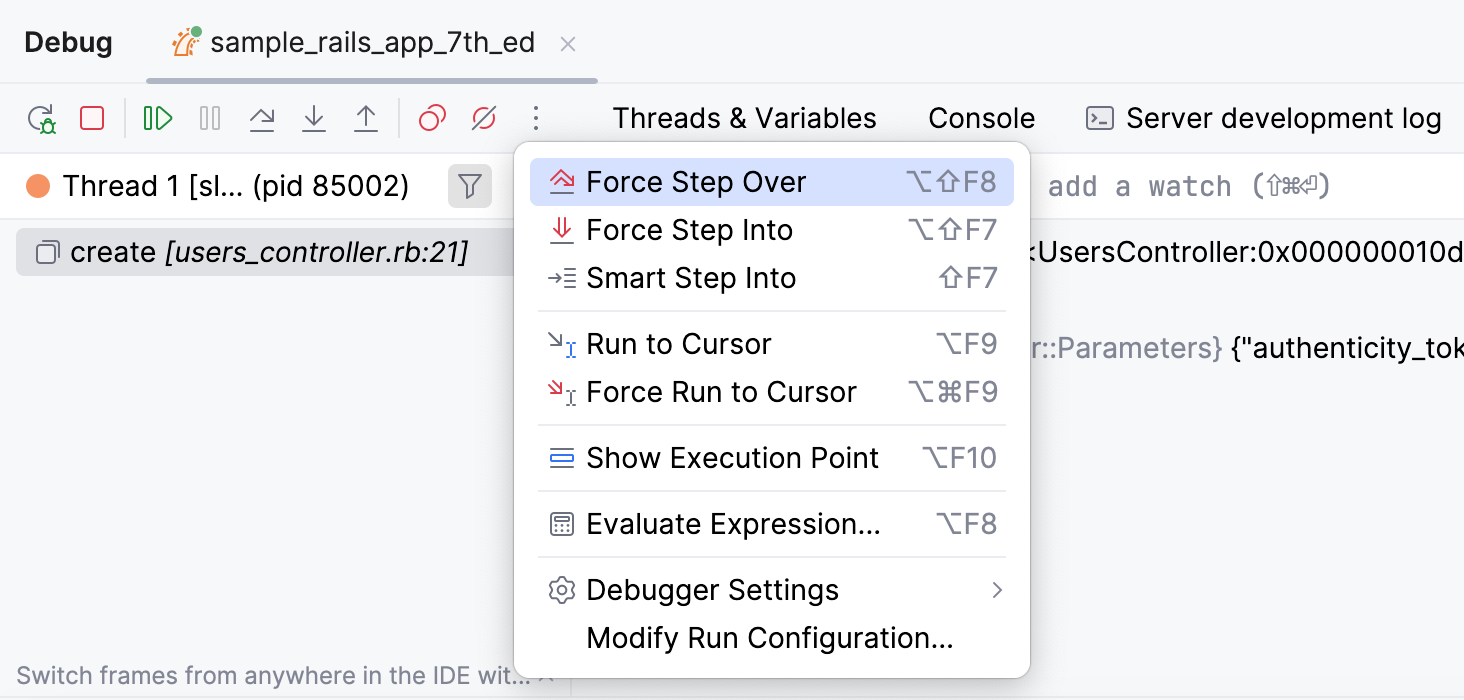Choose Modify Run Configuration

tap(771, 638)
